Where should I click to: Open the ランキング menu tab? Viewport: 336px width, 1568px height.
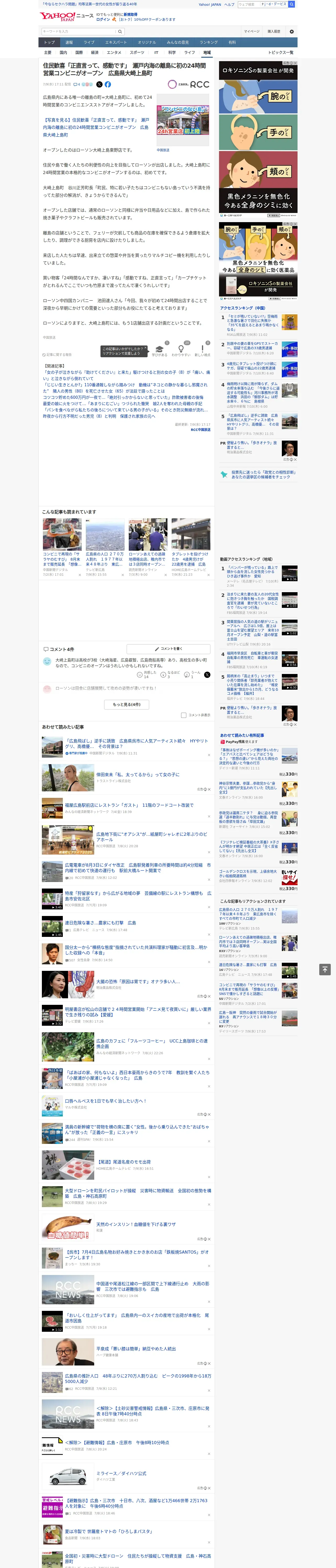tap(209, 43)
